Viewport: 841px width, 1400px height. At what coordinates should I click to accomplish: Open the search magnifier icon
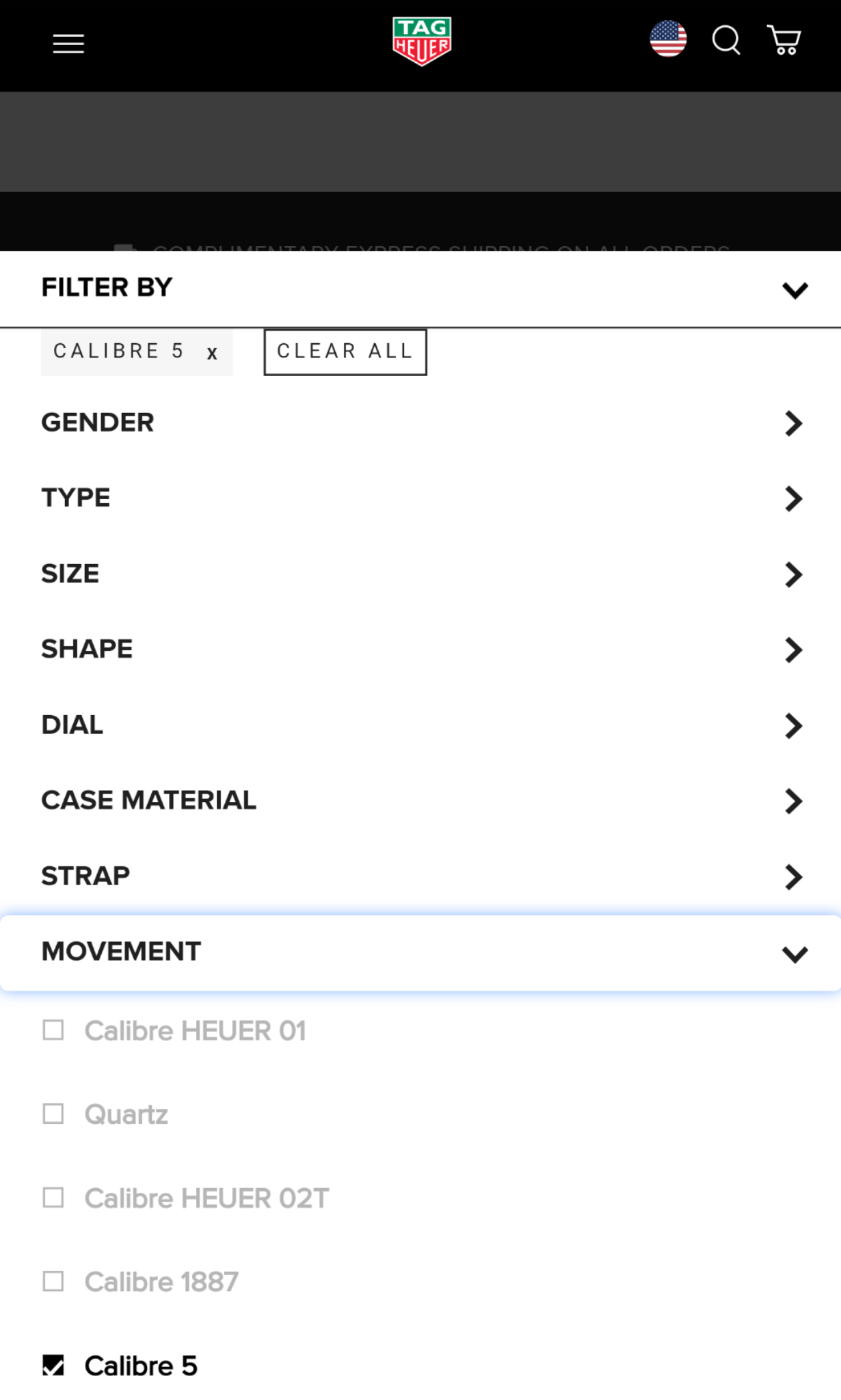tap(726, 40)
